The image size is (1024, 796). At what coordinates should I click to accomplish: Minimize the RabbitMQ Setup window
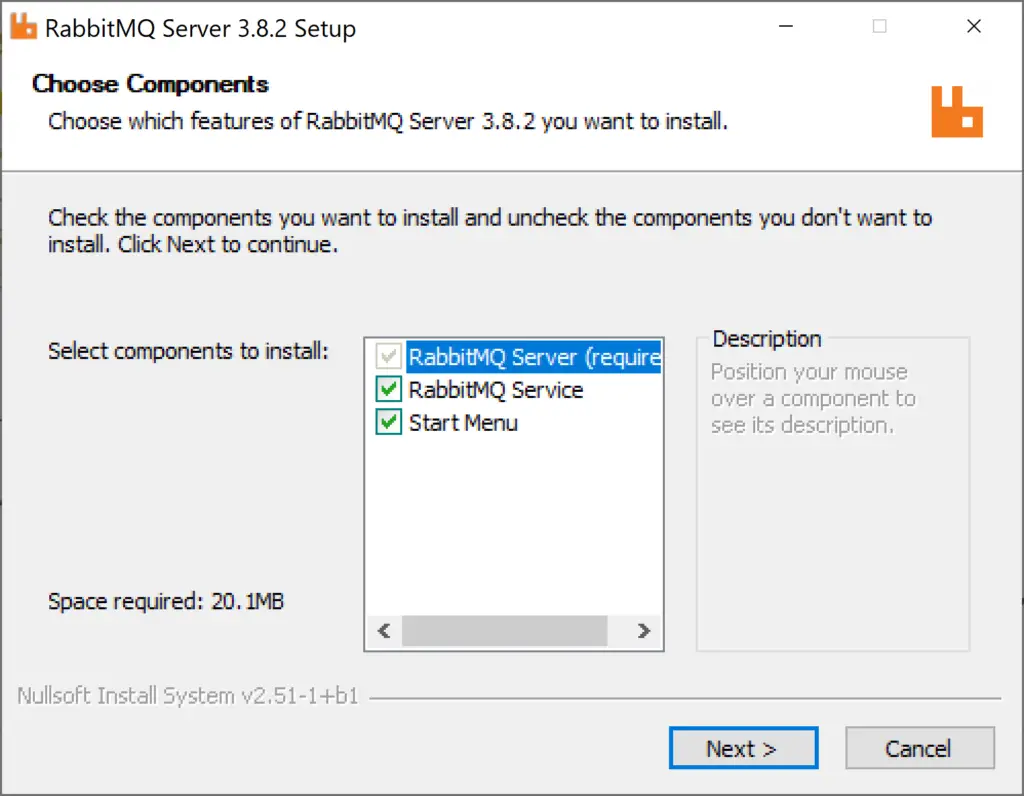click(786, 27)
